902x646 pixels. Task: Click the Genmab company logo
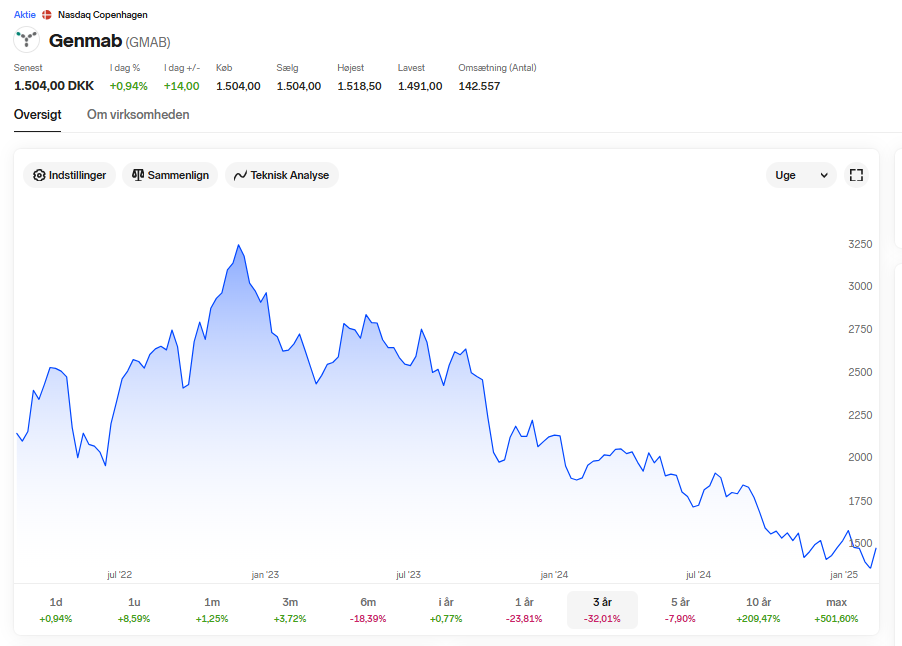26,40
